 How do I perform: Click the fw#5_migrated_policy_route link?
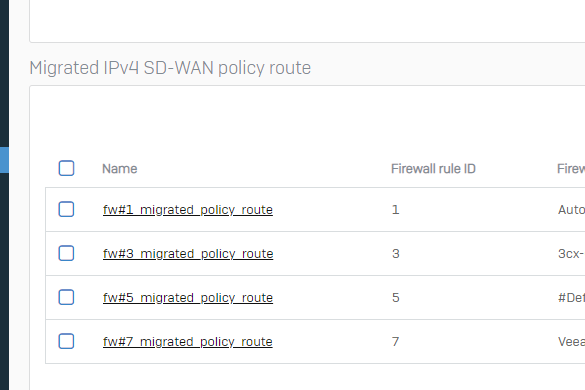(188, 298)
